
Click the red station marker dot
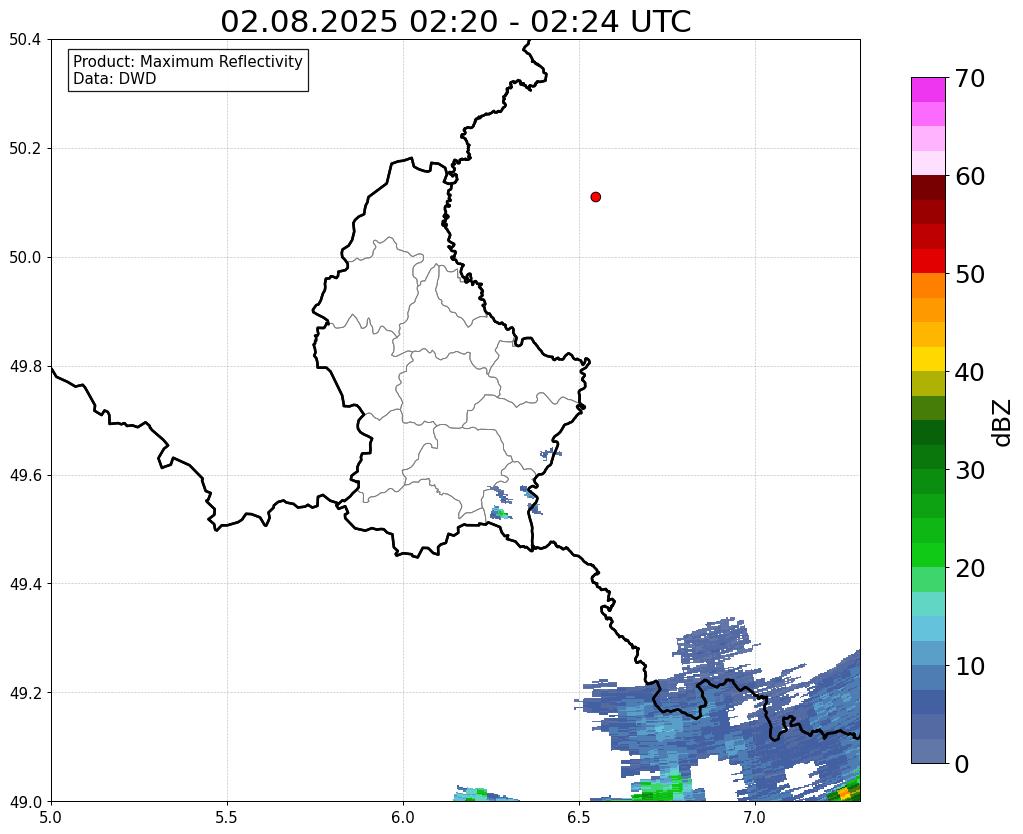(x=595, y=197)
